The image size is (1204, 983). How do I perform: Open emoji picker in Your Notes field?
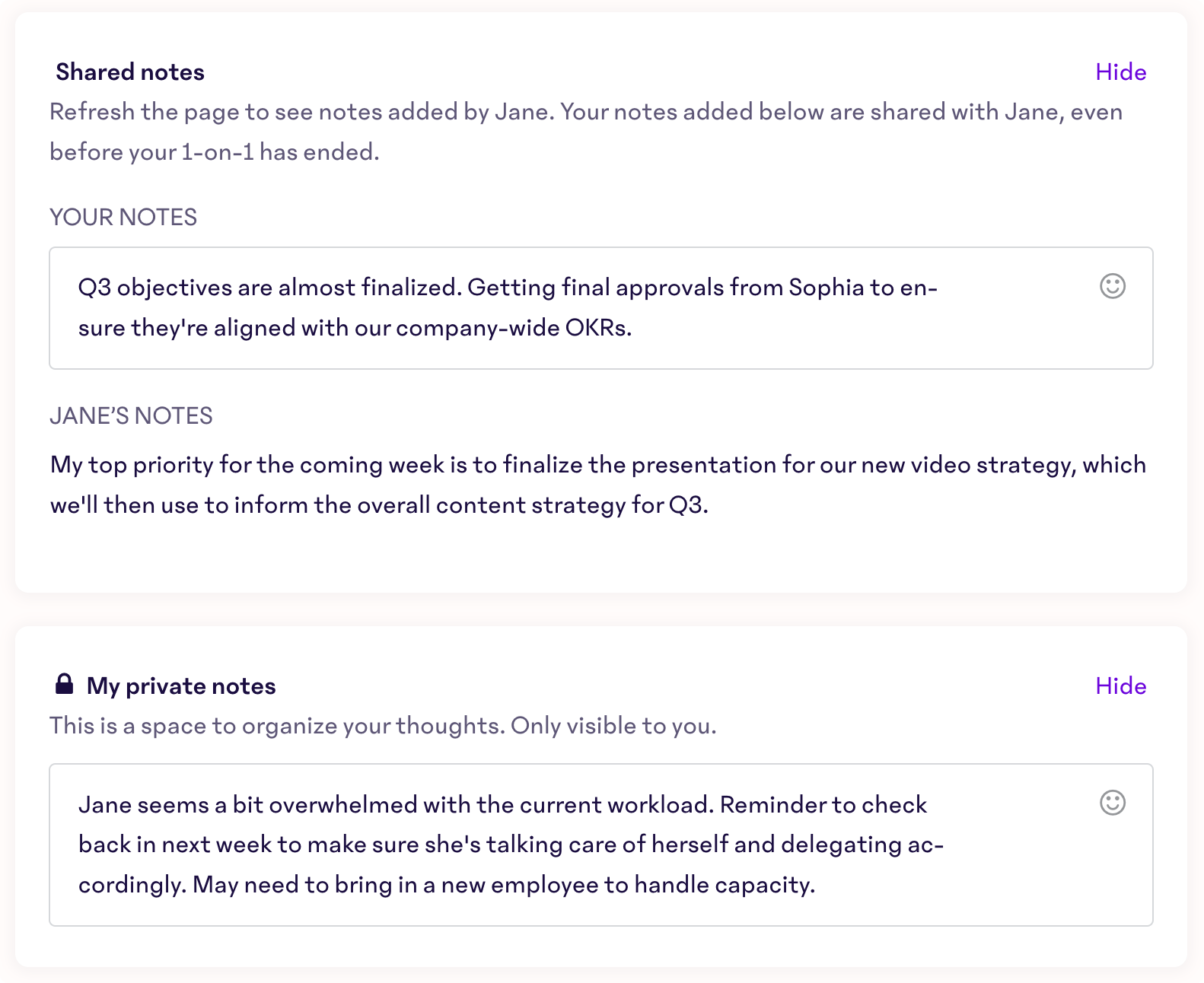point(1112,286)
